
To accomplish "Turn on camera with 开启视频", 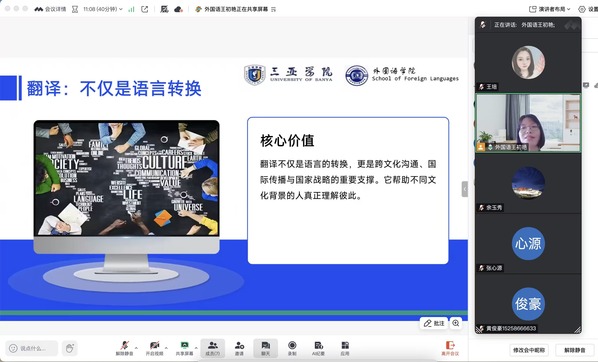I will (x=154, y=348).
